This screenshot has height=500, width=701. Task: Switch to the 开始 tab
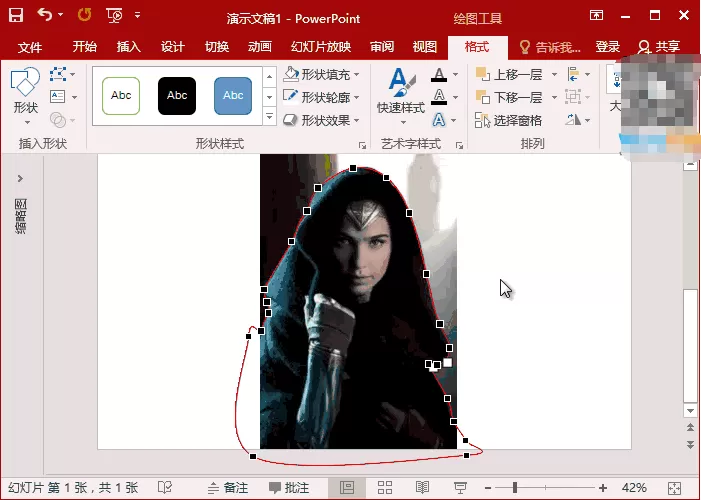coord(84,47)
